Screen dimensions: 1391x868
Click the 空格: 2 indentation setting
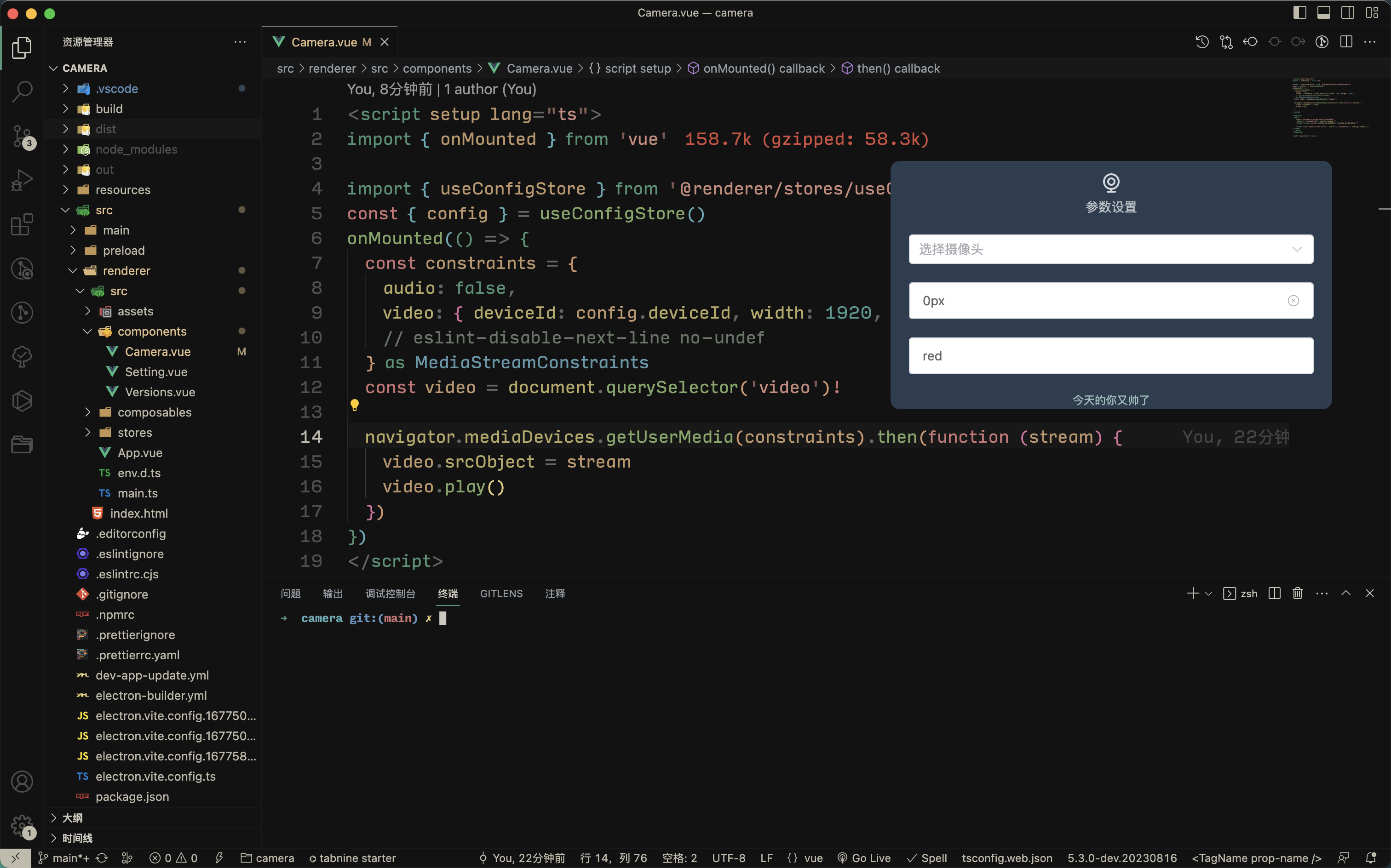[x=679, y=858]
